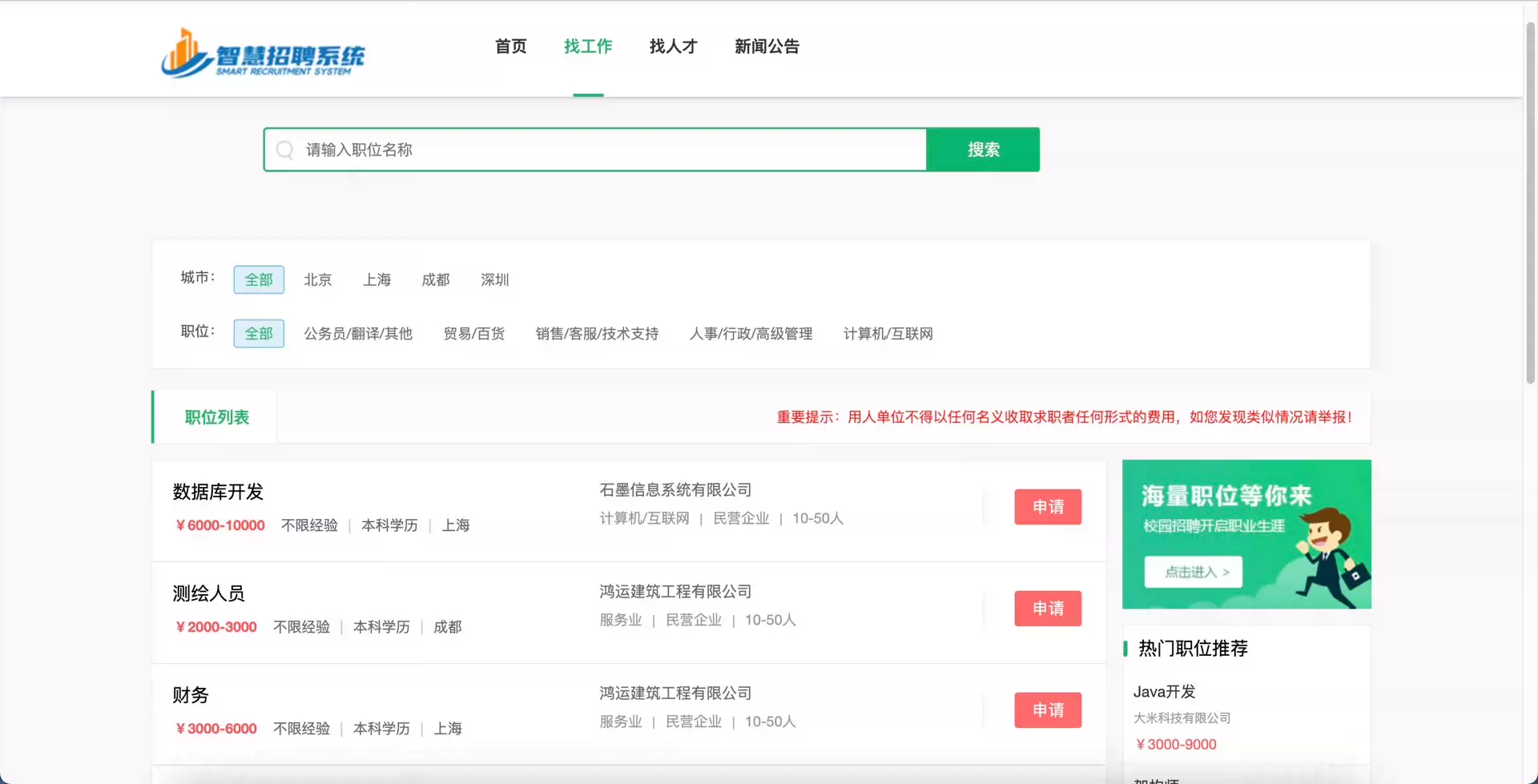Pick the 贸易/百货 position filter

[x=474, y=333]
